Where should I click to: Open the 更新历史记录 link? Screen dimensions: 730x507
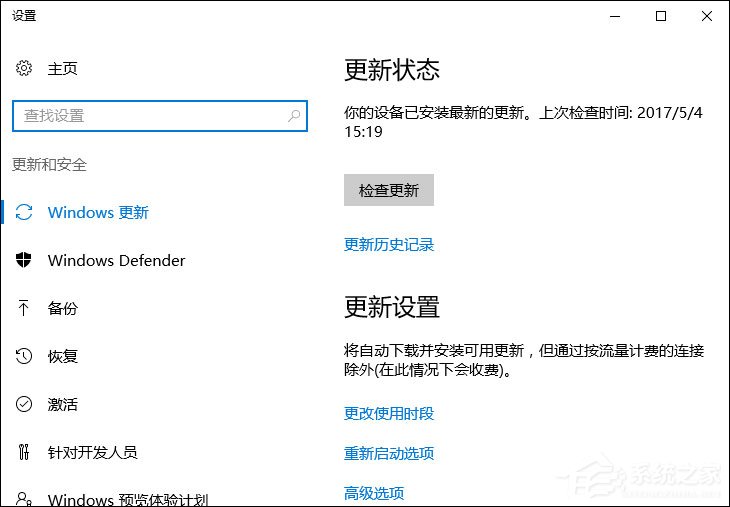[x=389, y=244]
